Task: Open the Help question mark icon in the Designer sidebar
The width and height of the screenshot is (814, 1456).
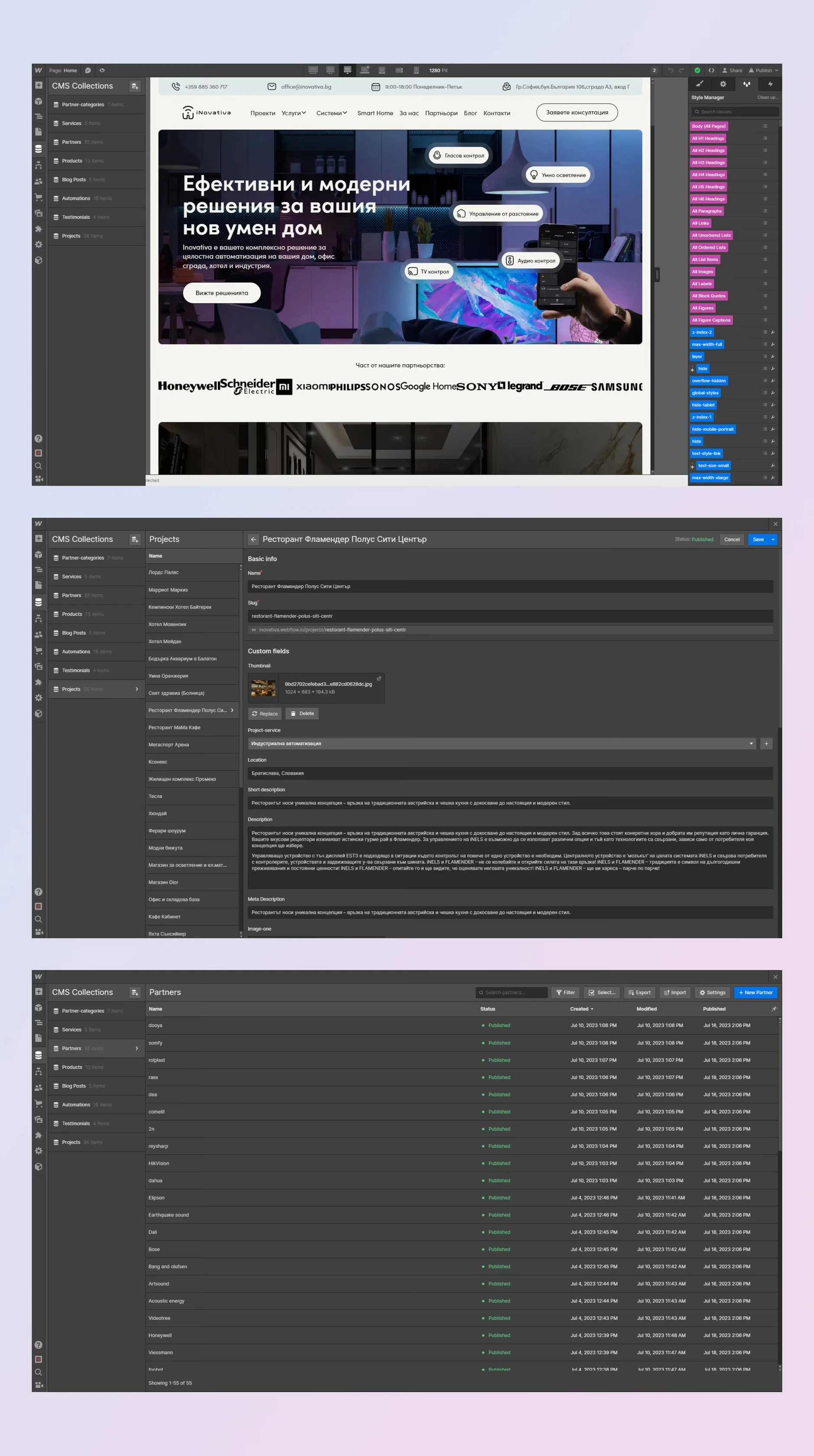Action: (x=39, y=439)
